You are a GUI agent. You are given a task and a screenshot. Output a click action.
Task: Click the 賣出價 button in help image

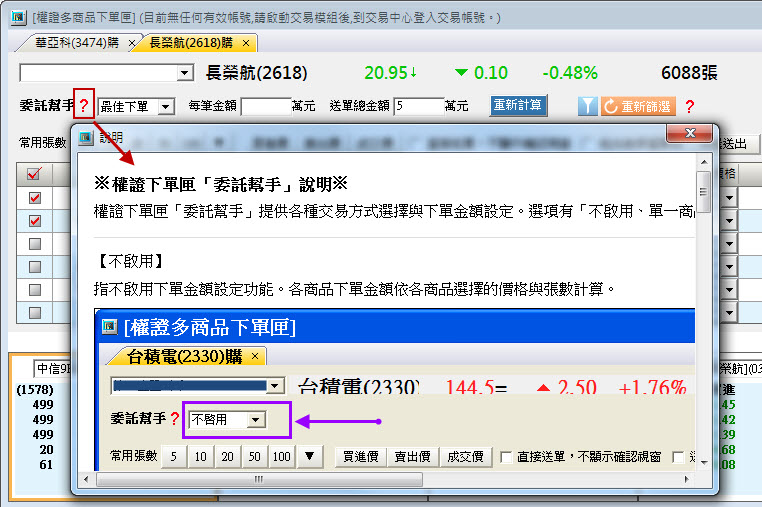coord(413,457)
